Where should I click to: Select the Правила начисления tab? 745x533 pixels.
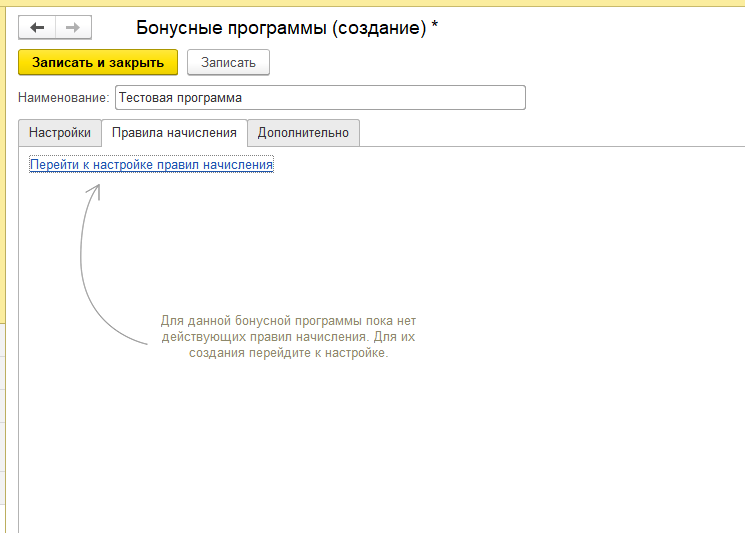174,133
